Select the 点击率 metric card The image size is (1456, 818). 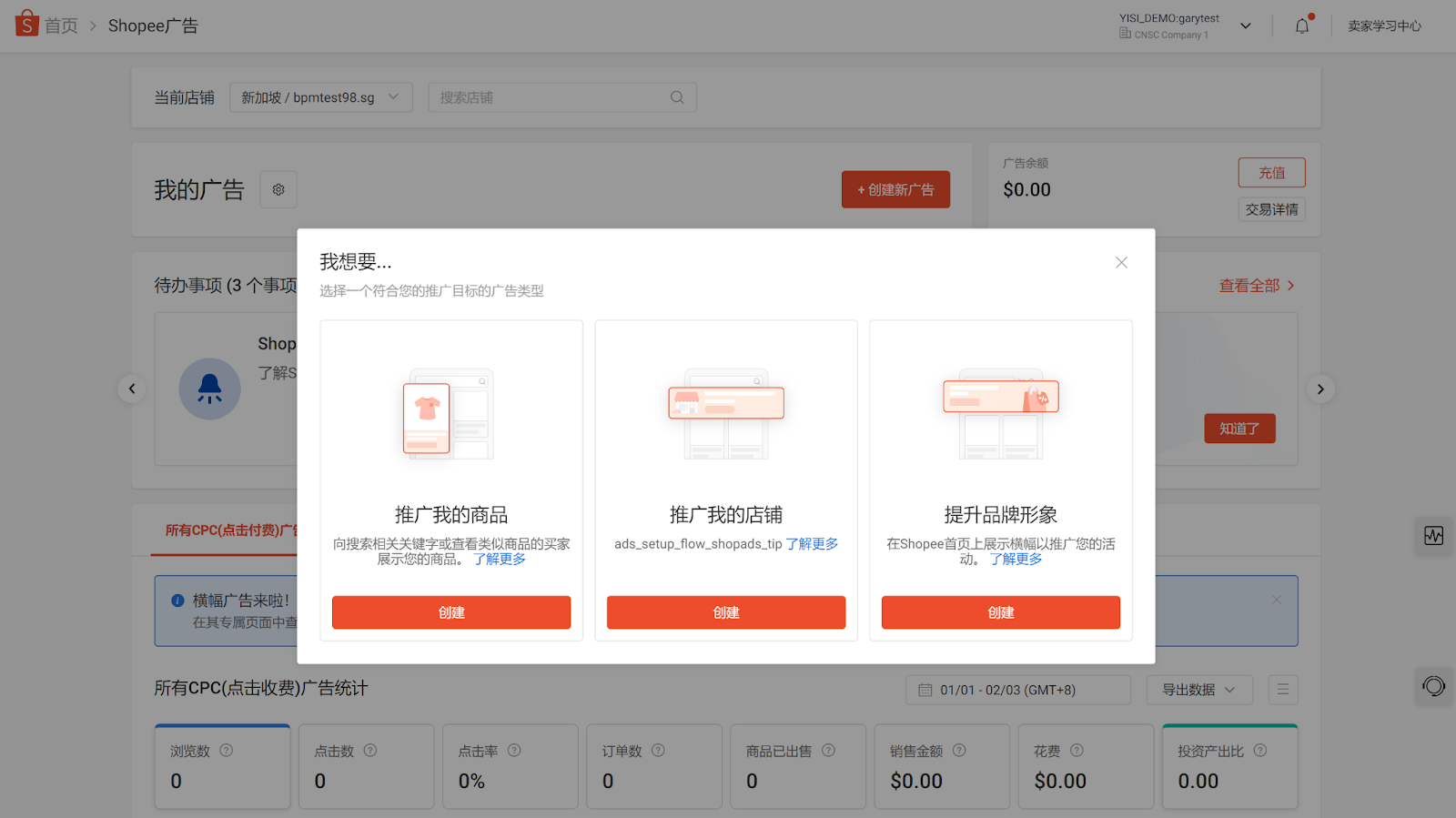[x=510, y=766]
